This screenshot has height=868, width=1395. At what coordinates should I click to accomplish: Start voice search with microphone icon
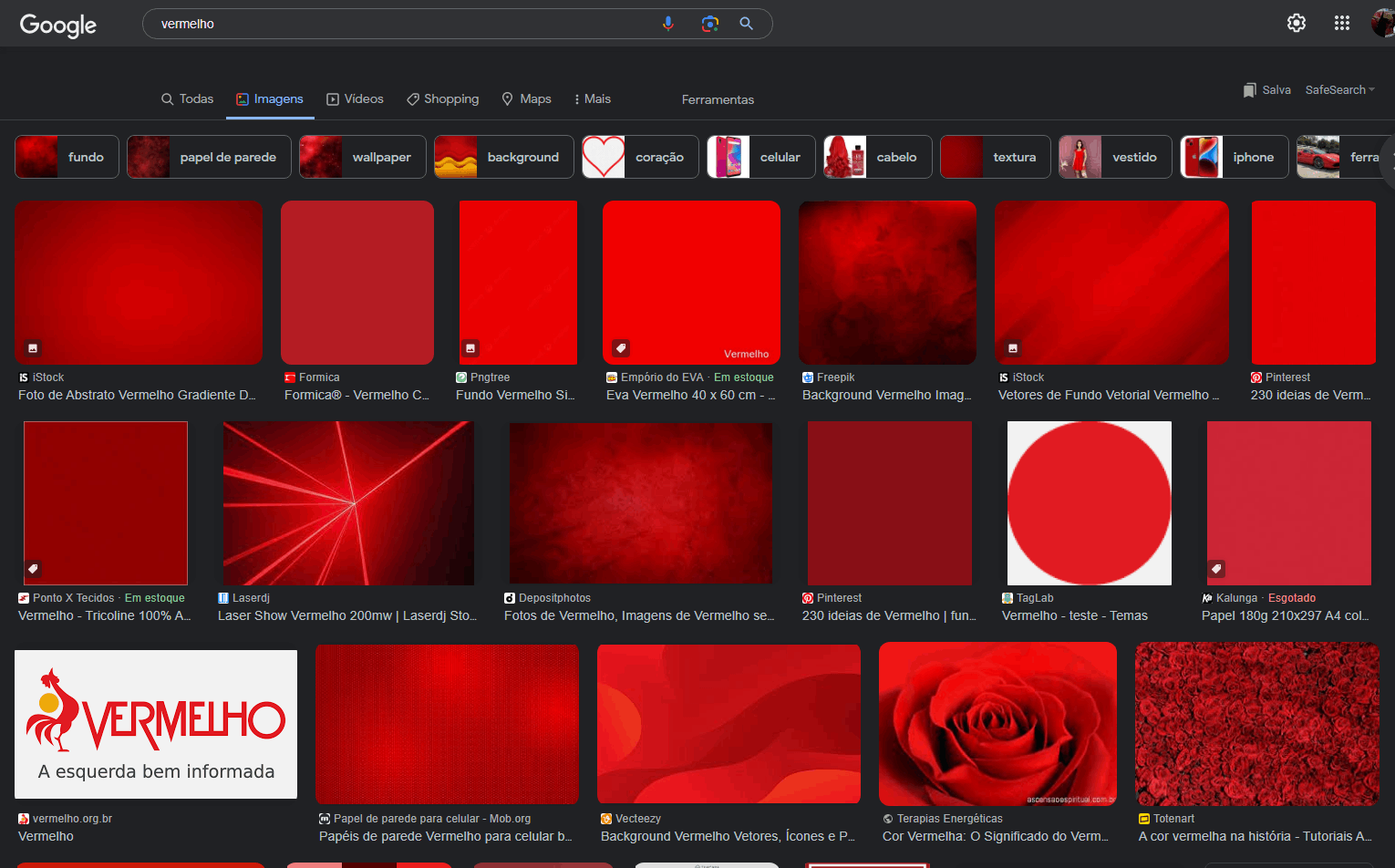[668, 24]
